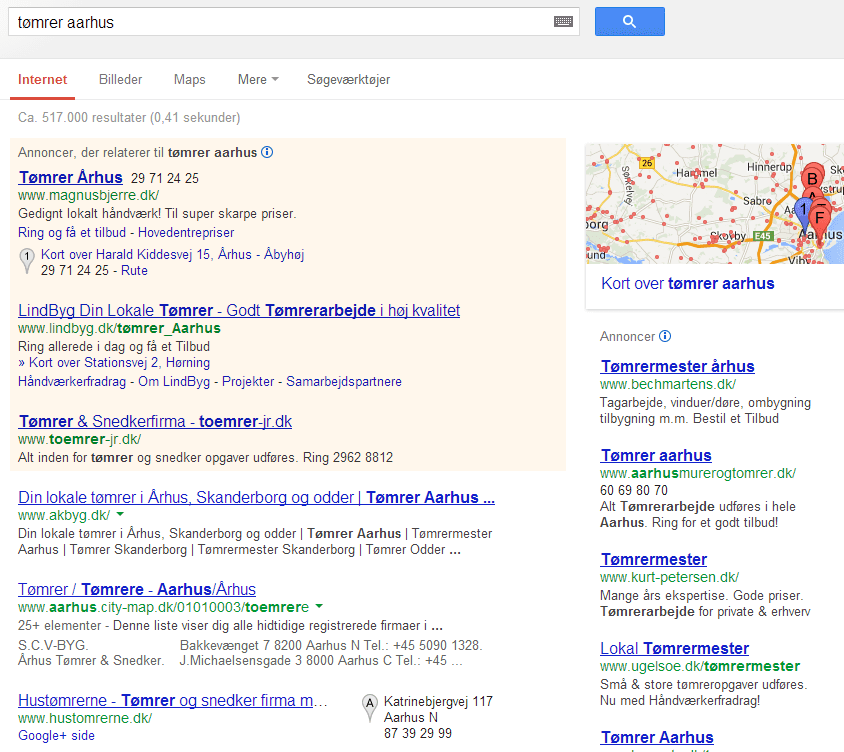
Task: Click the www.lindbyg.dk/tømrer_Aarhus URL text
Action: (x=119, y=328)
